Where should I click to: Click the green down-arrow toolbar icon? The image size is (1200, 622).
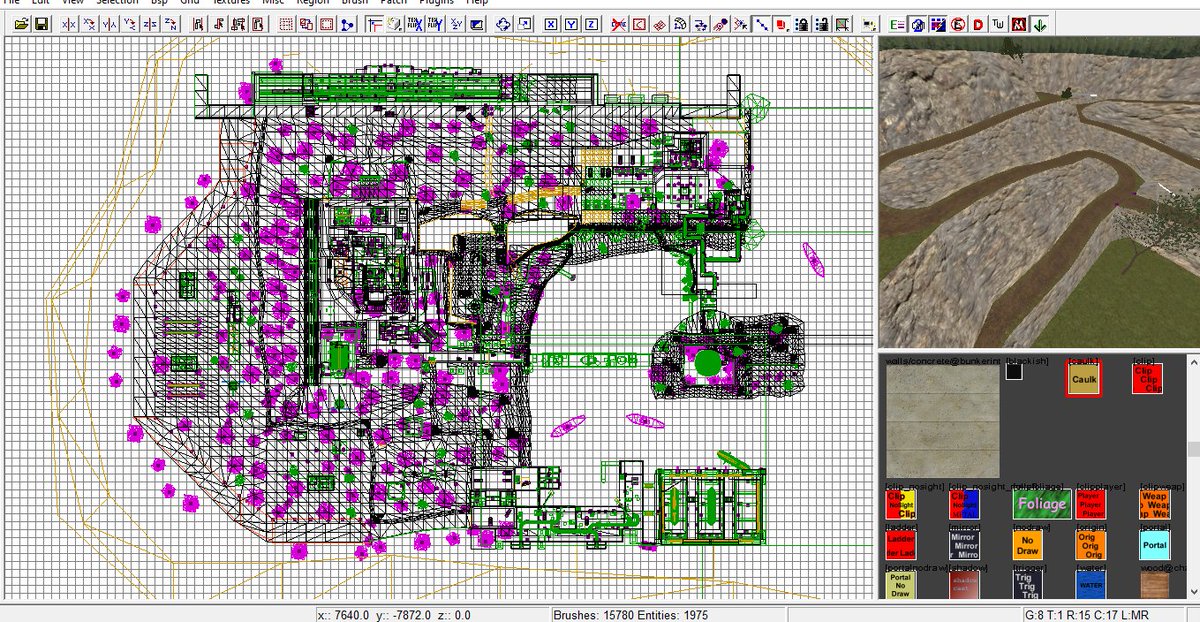tap(1039, 24)
